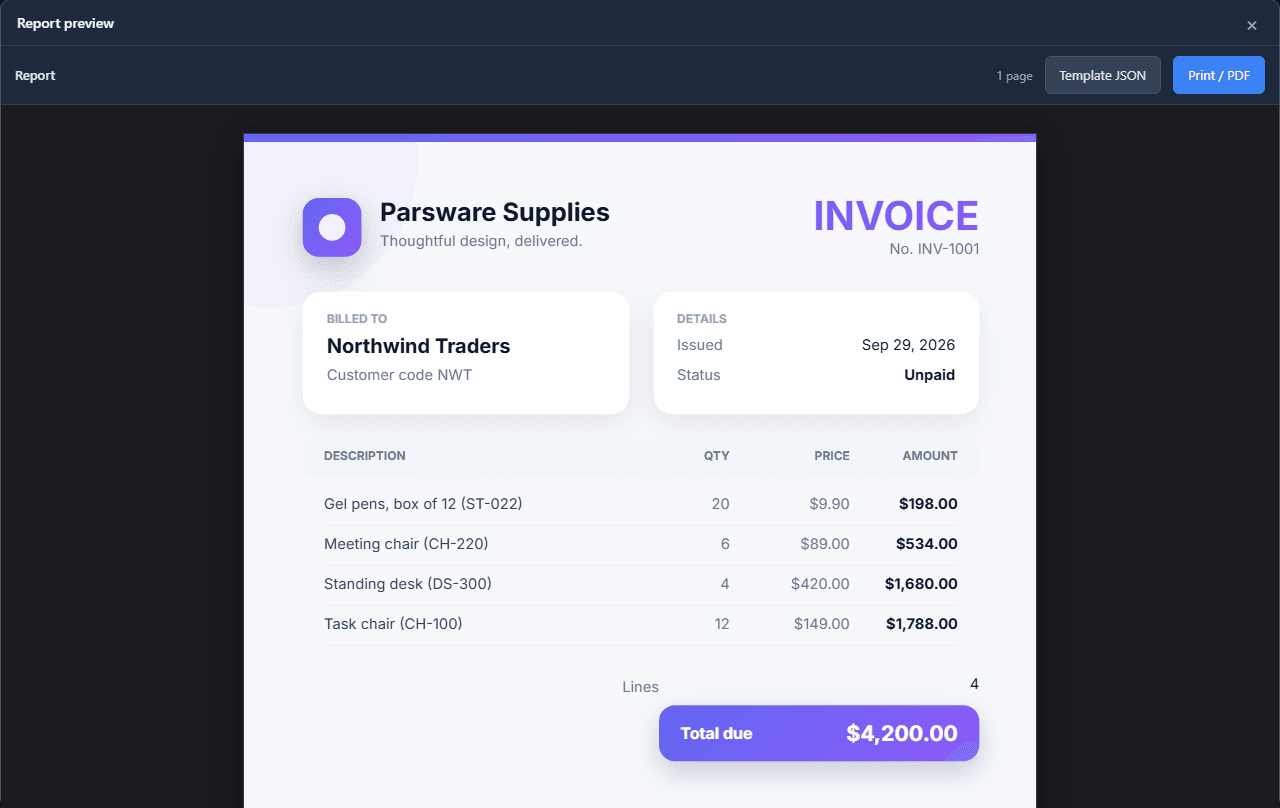This screenshot has width=1280, height=808.
Task: Click the Print / PDF button
Action: (1219, 75)
